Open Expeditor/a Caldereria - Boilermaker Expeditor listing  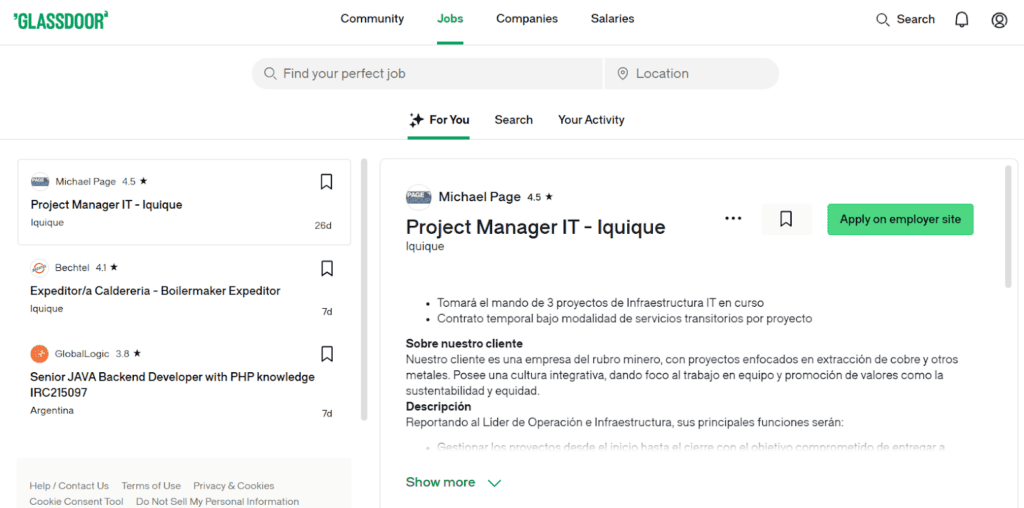coord(155,291)
